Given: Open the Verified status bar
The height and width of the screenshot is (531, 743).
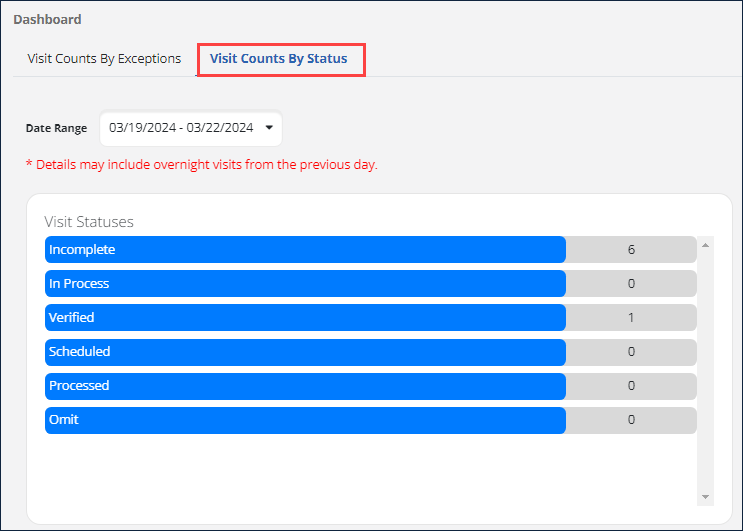Looking at the screenshot, I should click(305, 318).
